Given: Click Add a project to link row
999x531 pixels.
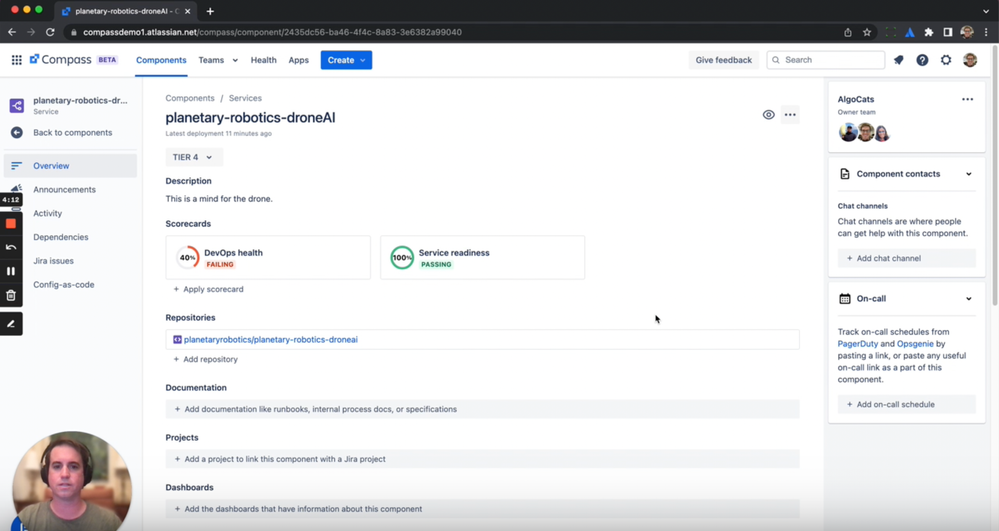Looking at the screenshot, I should click(482, 459).
